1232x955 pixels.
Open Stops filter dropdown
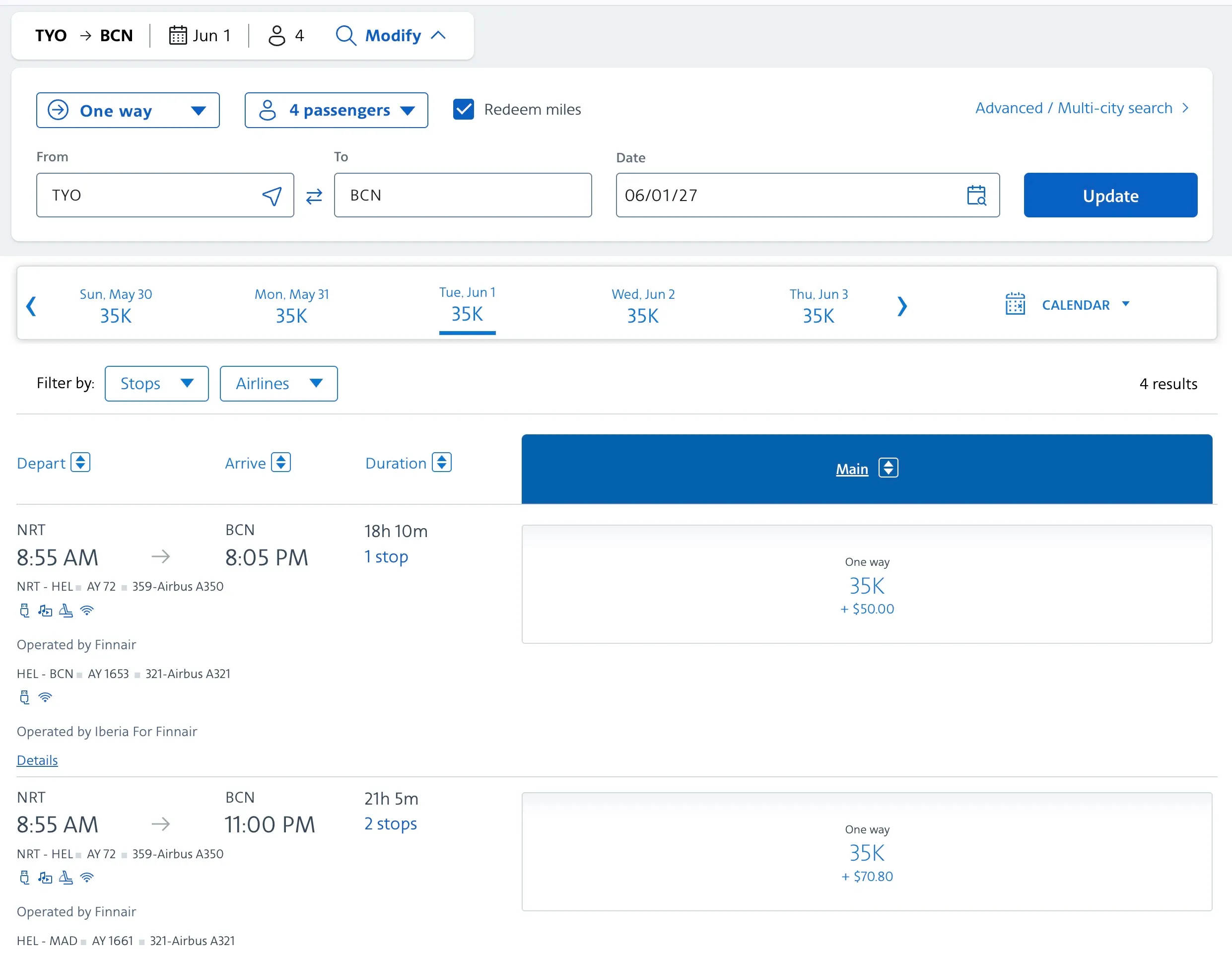pyautogui.click(x=156, y=384)
